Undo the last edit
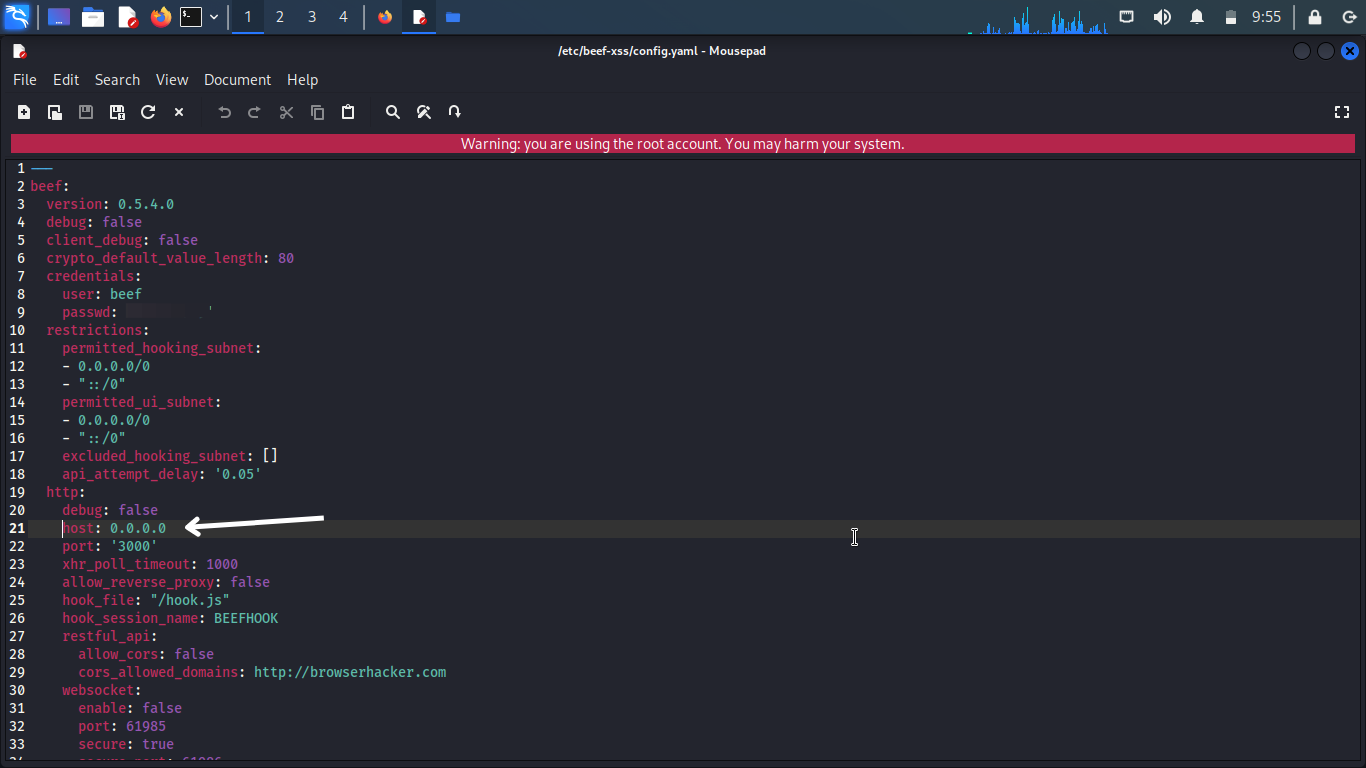 [224, 112]
